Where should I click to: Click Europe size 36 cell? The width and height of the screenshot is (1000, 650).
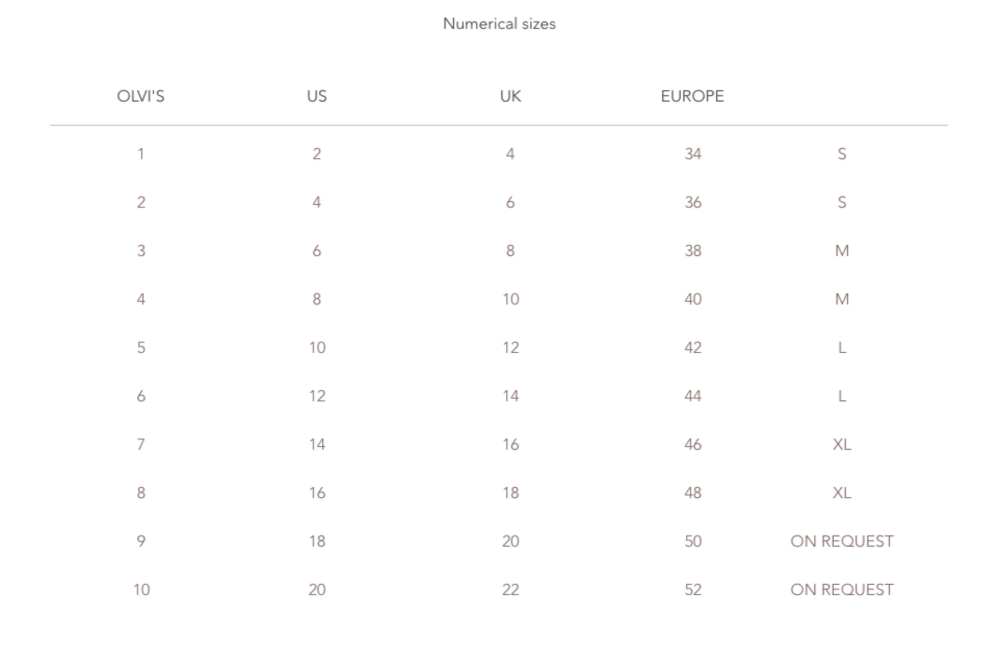click(x=693, y=202)
